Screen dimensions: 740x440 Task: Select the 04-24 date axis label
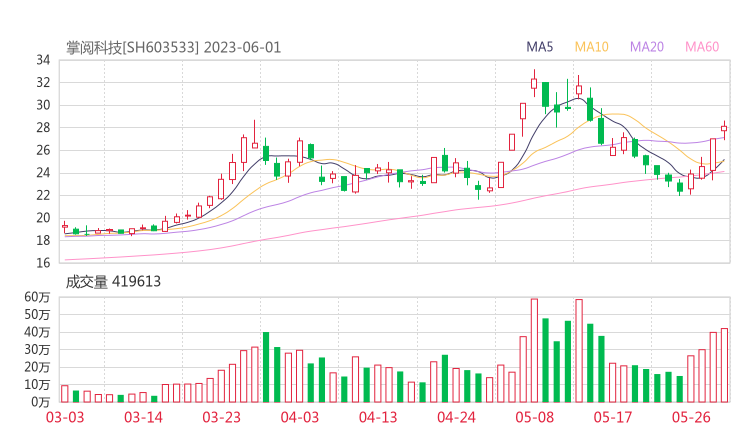[x=456, y=417]
